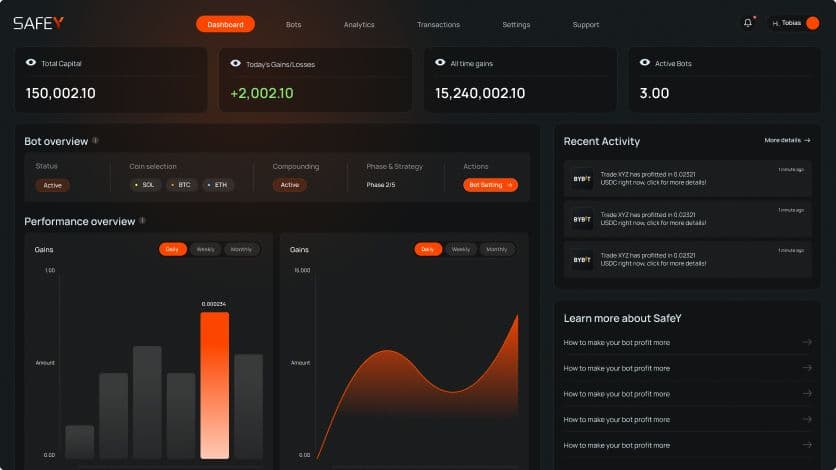
Task: Toggle visibility of All time gains
Action: [x=440, y=63]
